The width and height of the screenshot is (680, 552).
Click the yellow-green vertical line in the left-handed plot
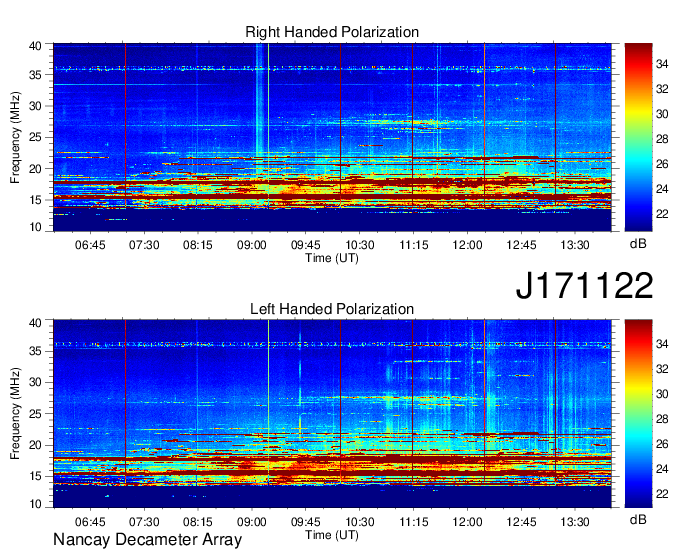pos(268,402)
